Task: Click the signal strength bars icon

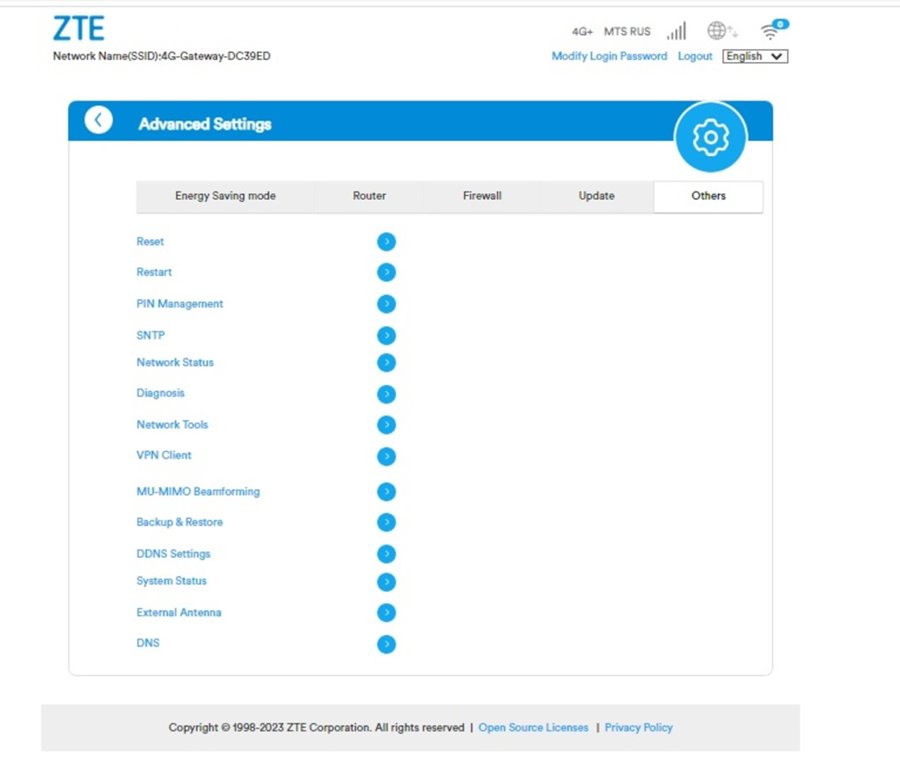Action: [677, 31]
